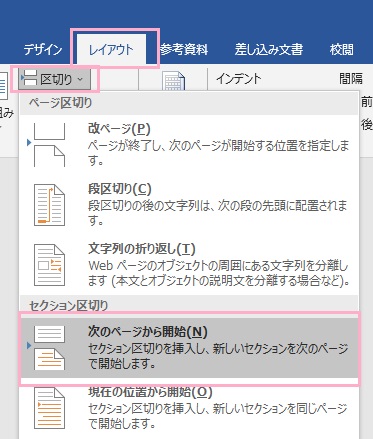Screen dimensions: 373x439
Task: Choose 改ページ(P) page break option
Action: click(189, 144)
